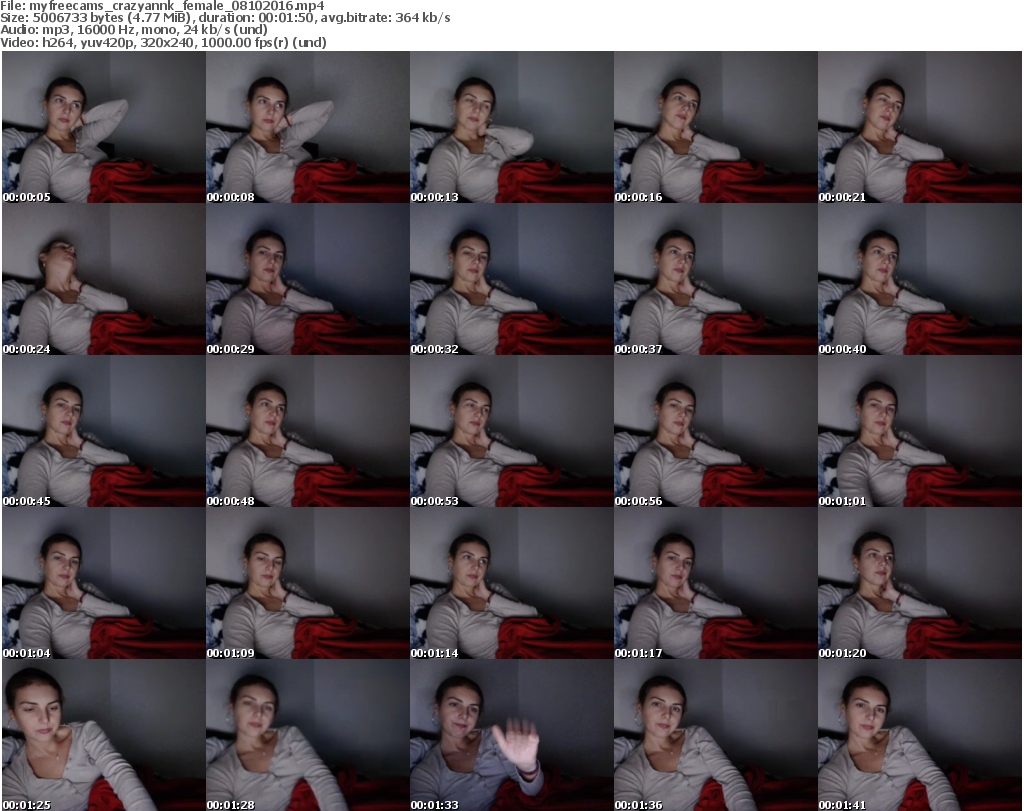
Task: Open the frame timestamped 00:01:28
Action: [308, 735]
